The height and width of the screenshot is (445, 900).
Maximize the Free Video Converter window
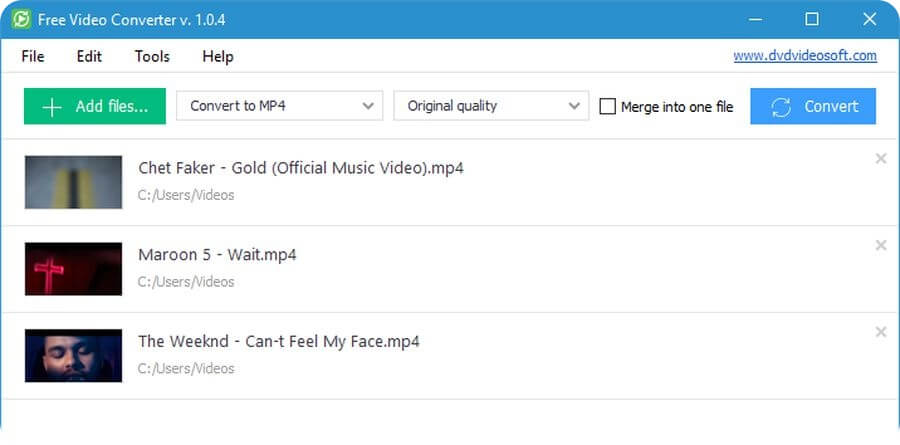[x=812, y=20]
